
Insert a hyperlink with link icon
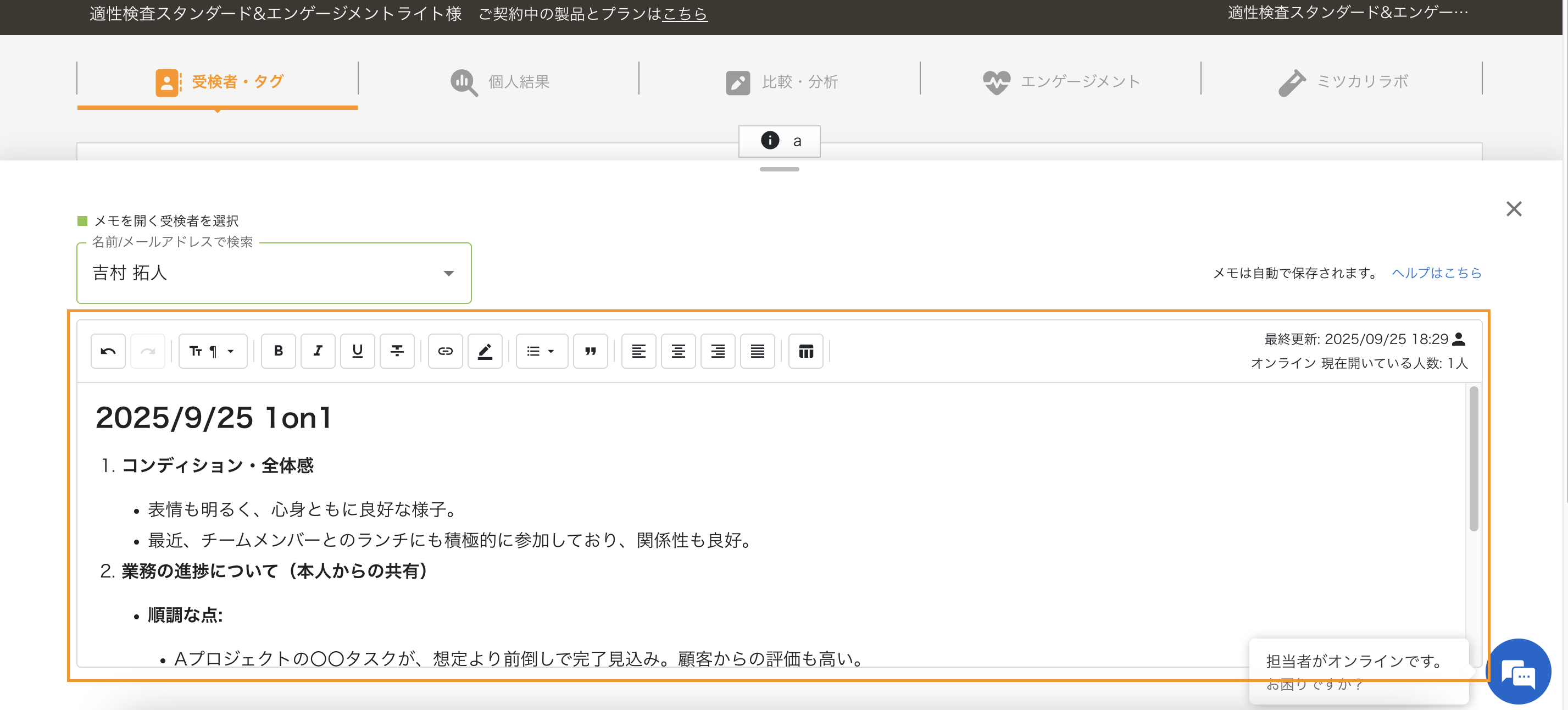[445, 351]
